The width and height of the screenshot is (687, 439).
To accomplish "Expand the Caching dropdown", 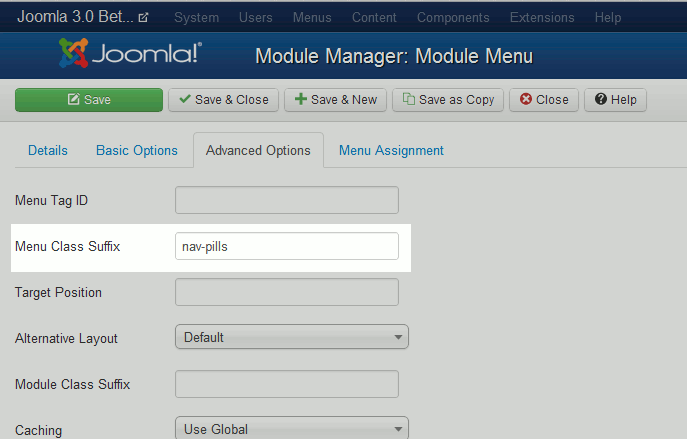I will point(292,429).
